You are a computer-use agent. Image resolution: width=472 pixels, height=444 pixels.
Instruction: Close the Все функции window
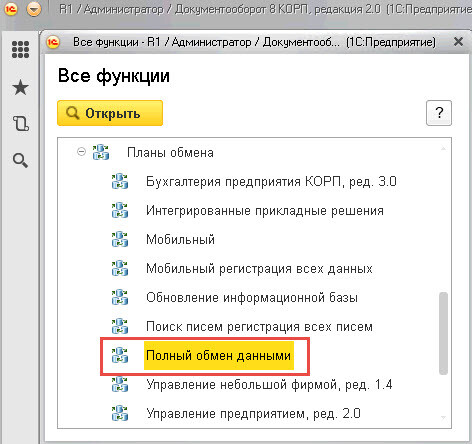pyautogui.click(x=458, y=42)
